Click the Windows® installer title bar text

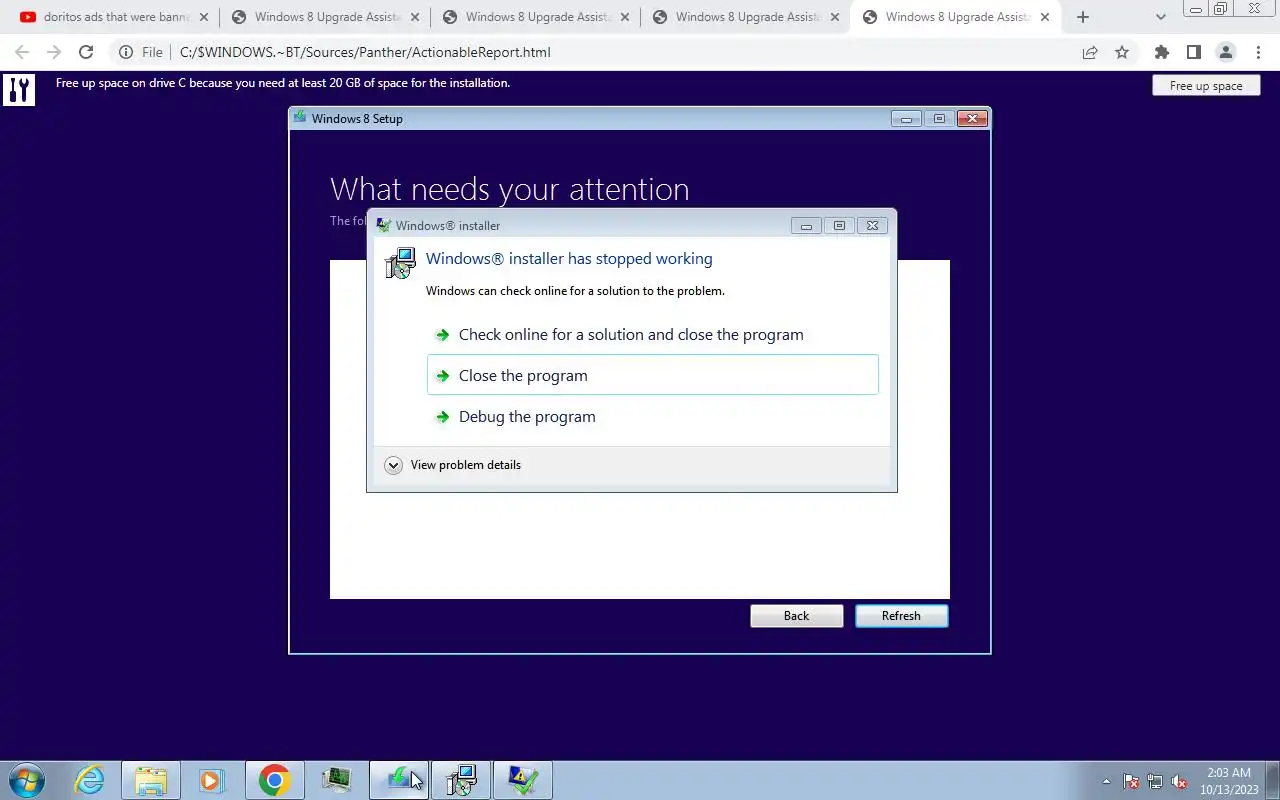pos(448,226)
